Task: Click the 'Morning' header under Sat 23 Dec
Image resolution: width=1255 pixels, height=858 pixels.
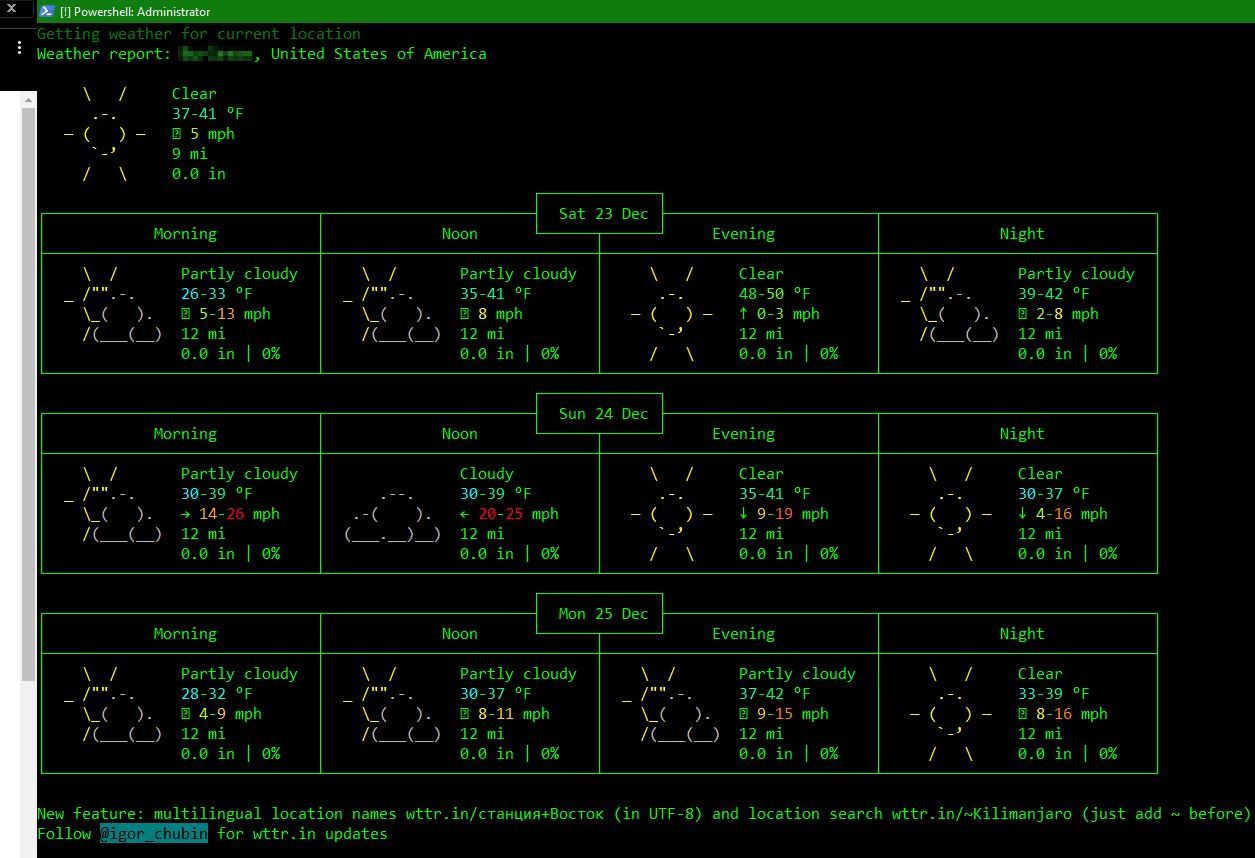Action: coord(185,234)
